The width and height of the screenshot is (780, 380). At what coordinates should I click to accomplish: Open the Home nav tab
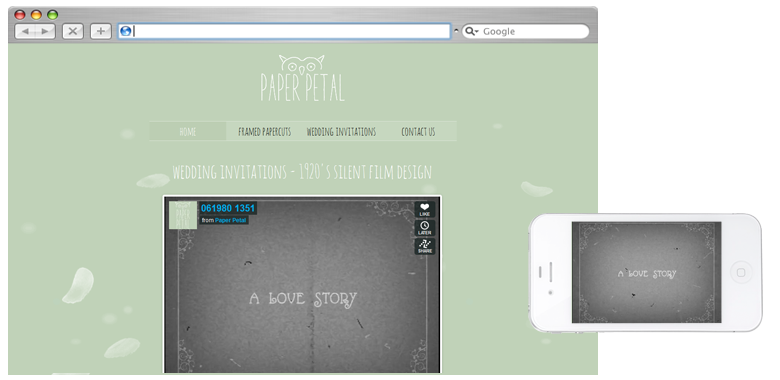188,132
